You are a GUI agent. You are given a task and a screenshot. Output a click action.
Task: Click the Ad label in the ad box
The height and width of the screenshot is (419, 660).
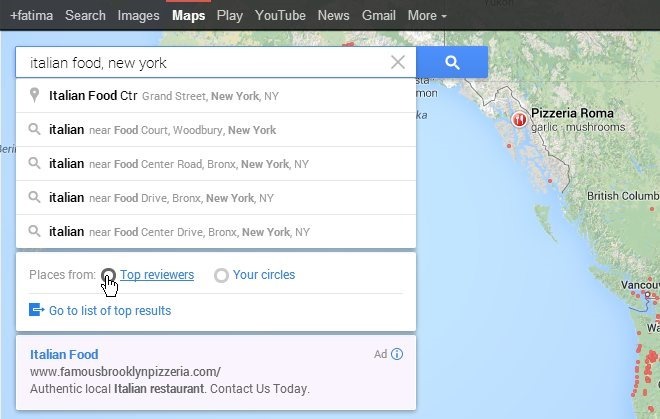pos(381,354)
